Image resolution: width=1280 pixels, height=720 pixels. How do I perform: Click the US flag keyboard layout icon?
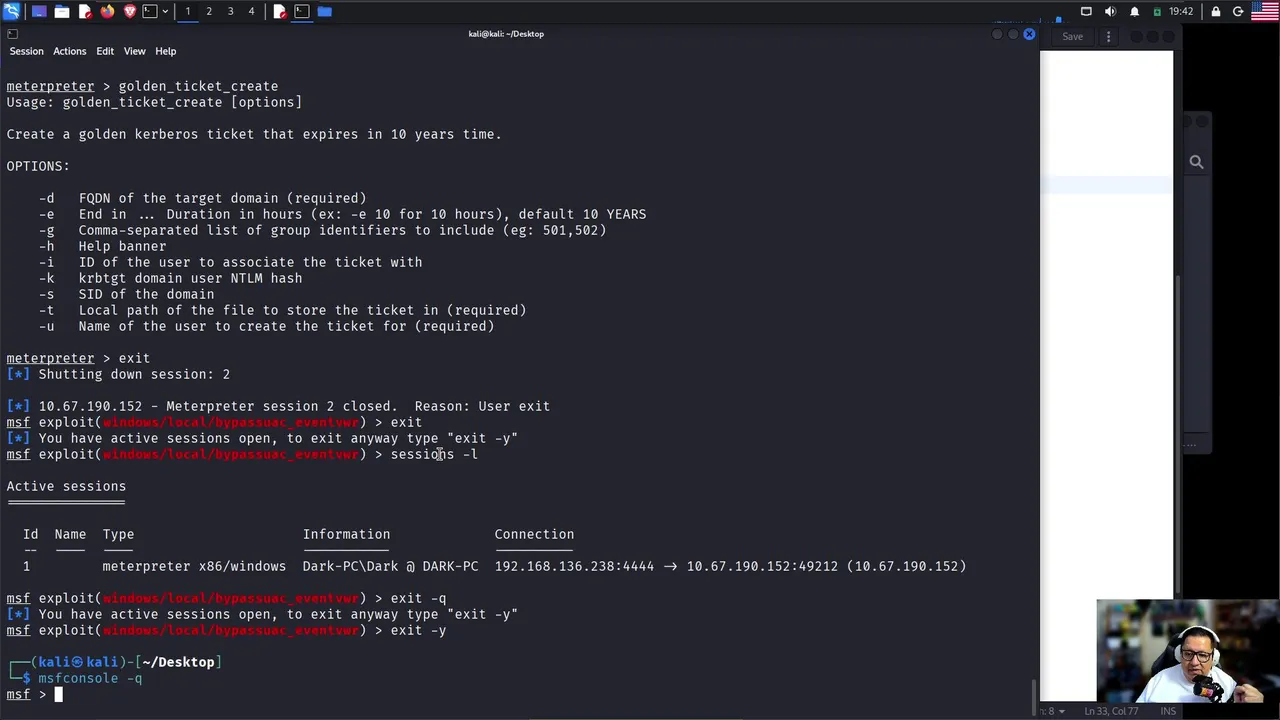1264,11
